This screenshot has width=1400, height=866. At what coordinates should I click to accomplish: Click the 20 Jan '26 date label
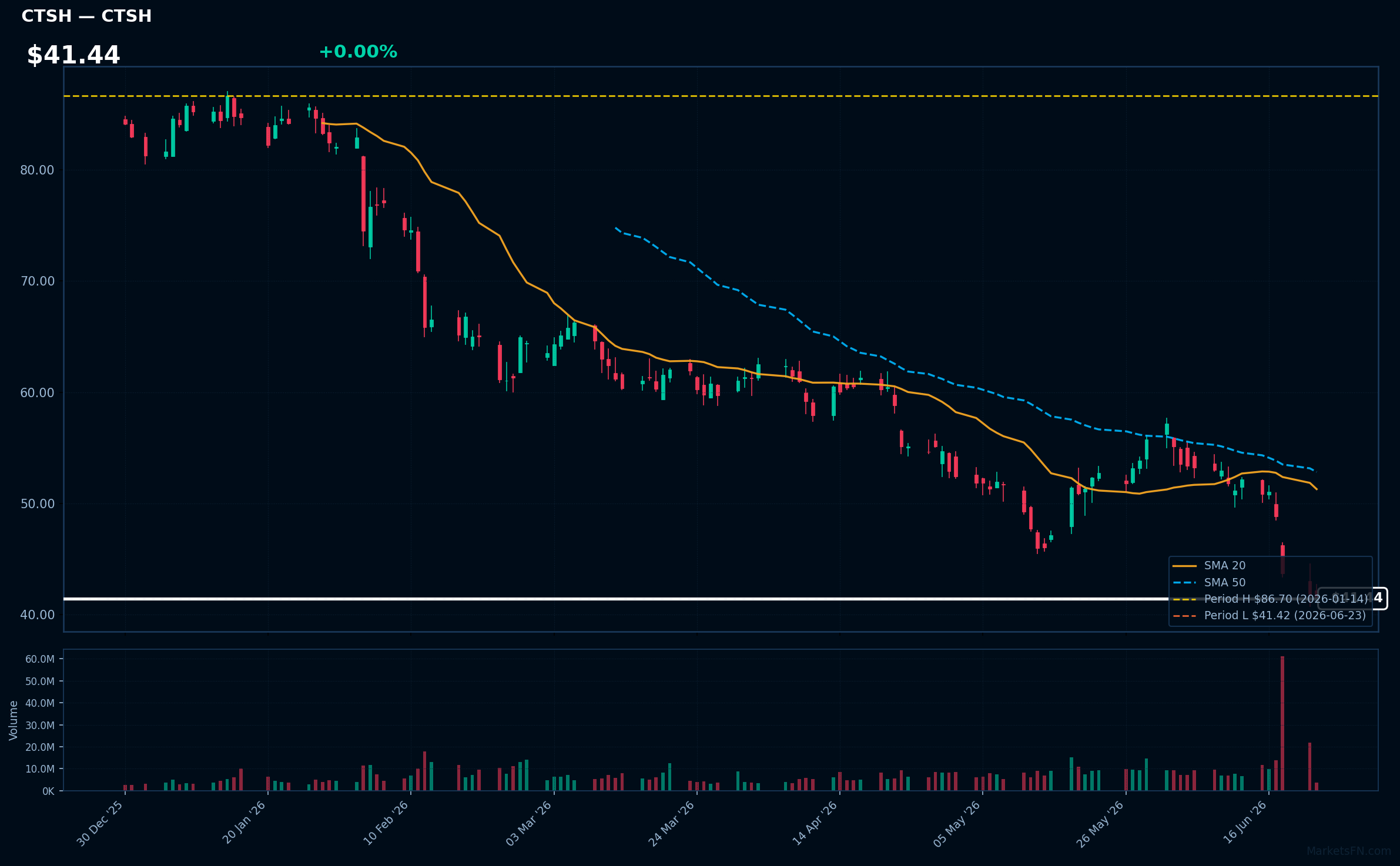(245, 823)
